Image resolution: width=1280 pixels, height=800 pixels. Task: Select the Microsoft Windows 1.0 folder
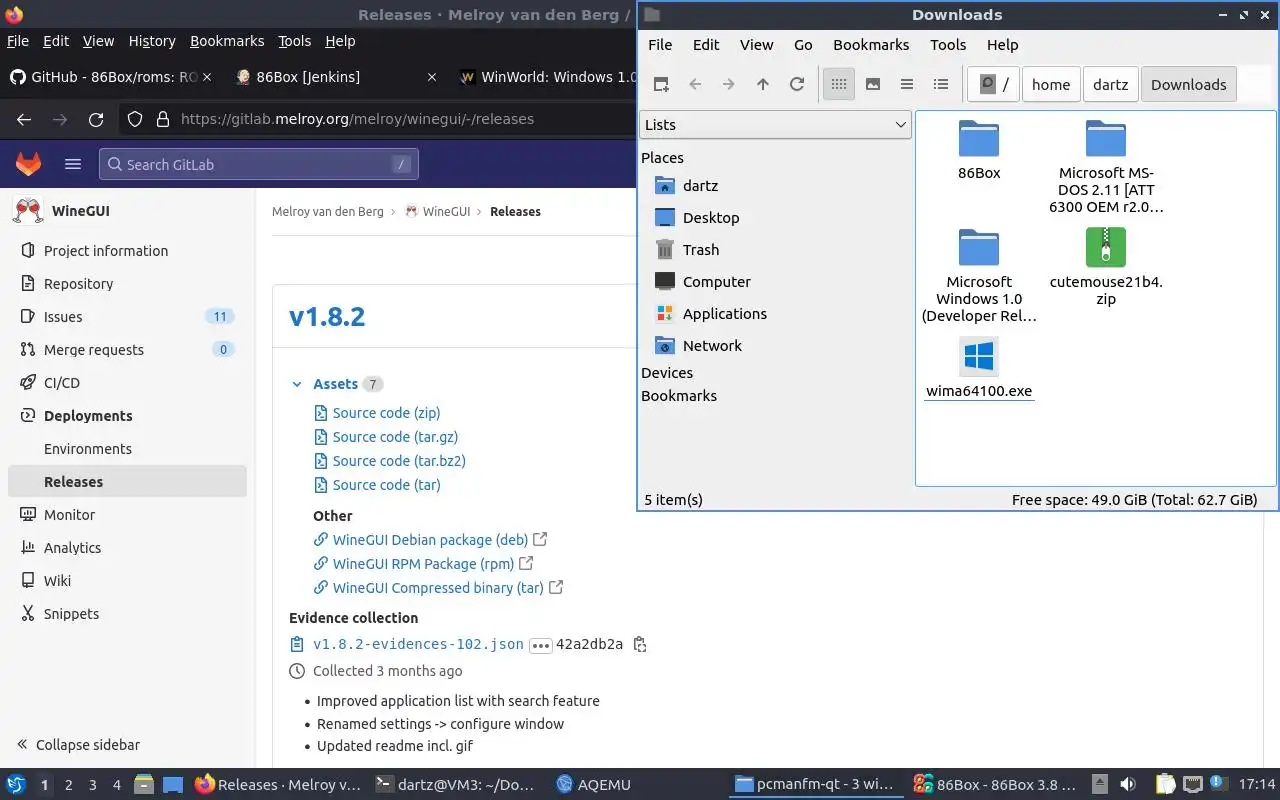[979, 275]
